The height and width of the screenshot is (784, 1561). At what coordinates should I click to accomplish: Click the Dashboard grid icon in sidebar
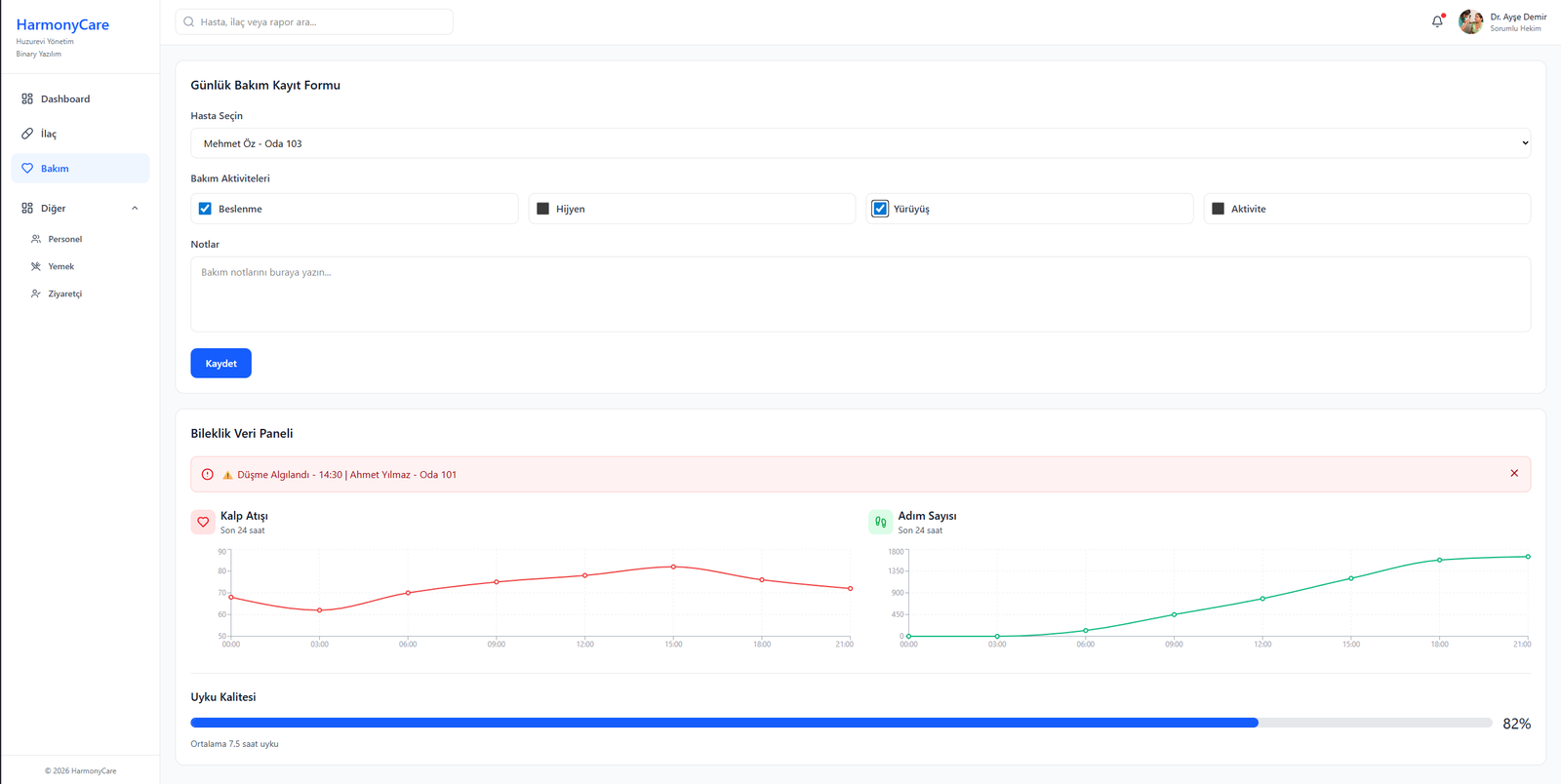[x=27, y=98]
